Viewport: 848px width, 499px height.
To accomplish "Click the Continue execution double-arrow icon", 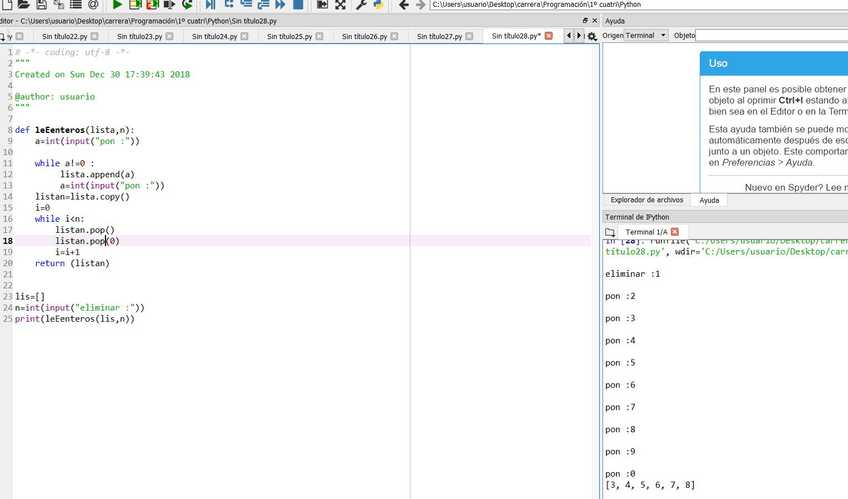I will (281, 5).
